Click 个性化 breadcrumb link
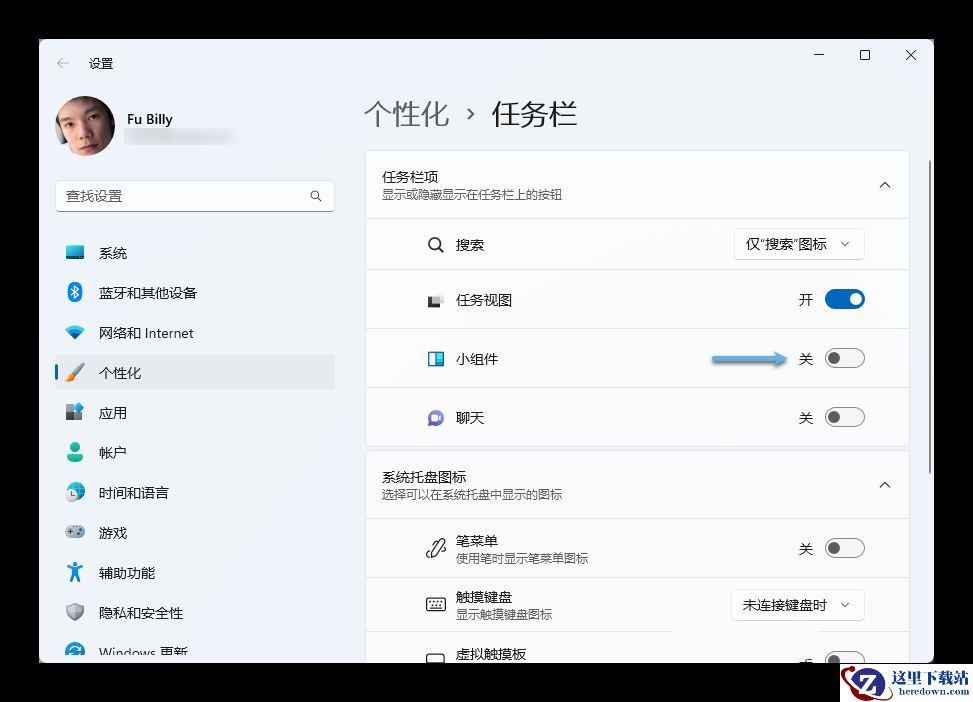Image resolution: width=973 pixels, height=702 pixels. coord(406,114)
